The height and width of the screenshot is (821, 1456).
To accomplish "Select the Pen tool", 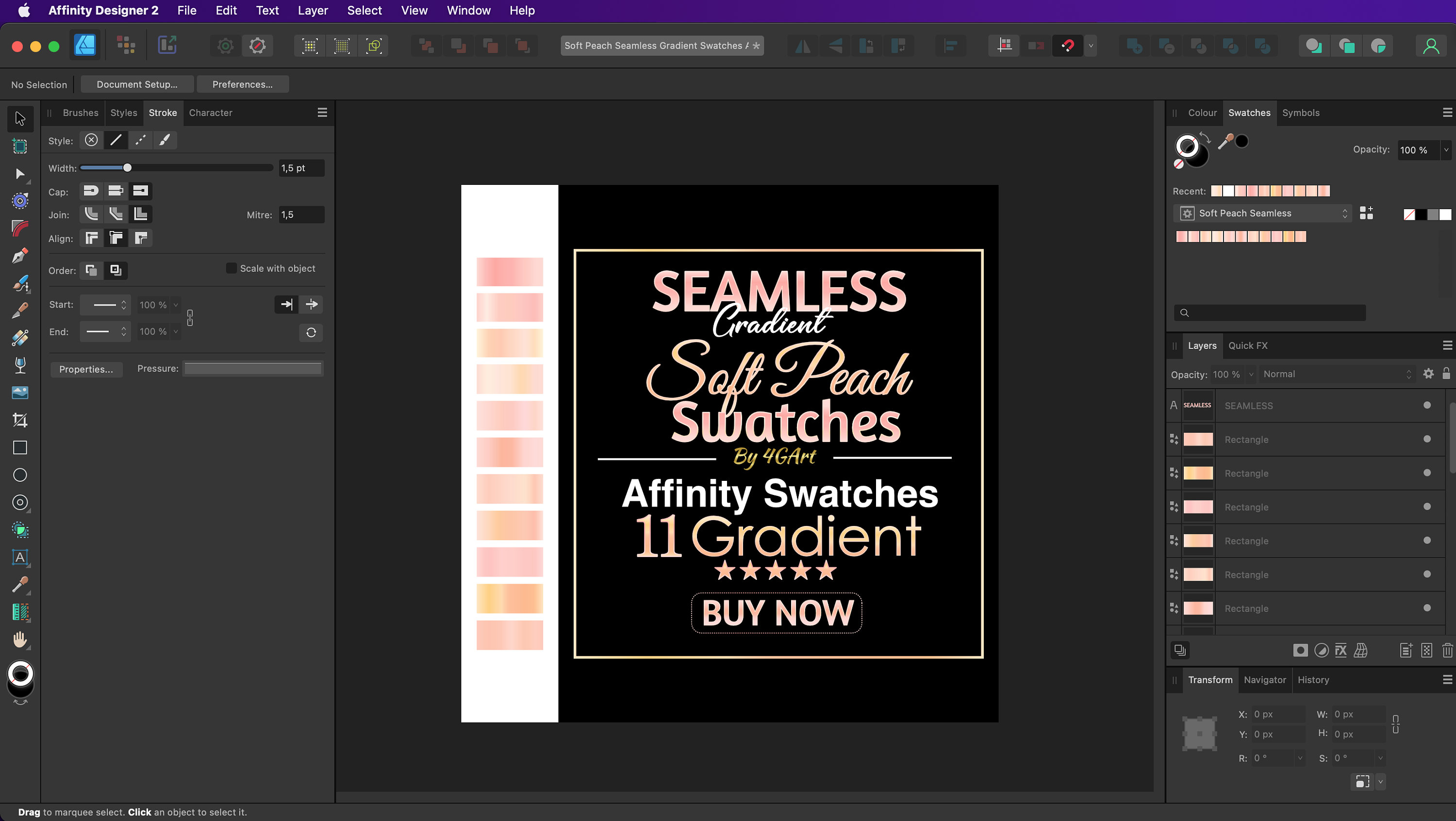I will pyautogui.click(x=20, y=256).
